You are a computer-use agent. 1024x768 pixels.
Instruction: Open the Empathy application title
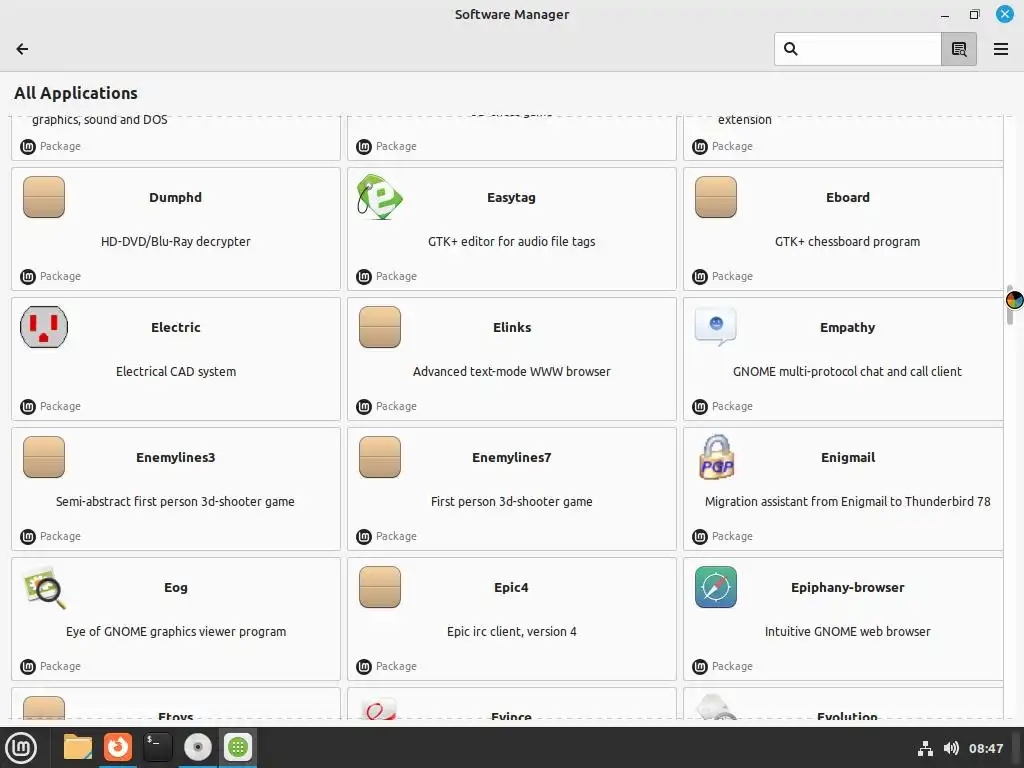(x=848, y=327)
